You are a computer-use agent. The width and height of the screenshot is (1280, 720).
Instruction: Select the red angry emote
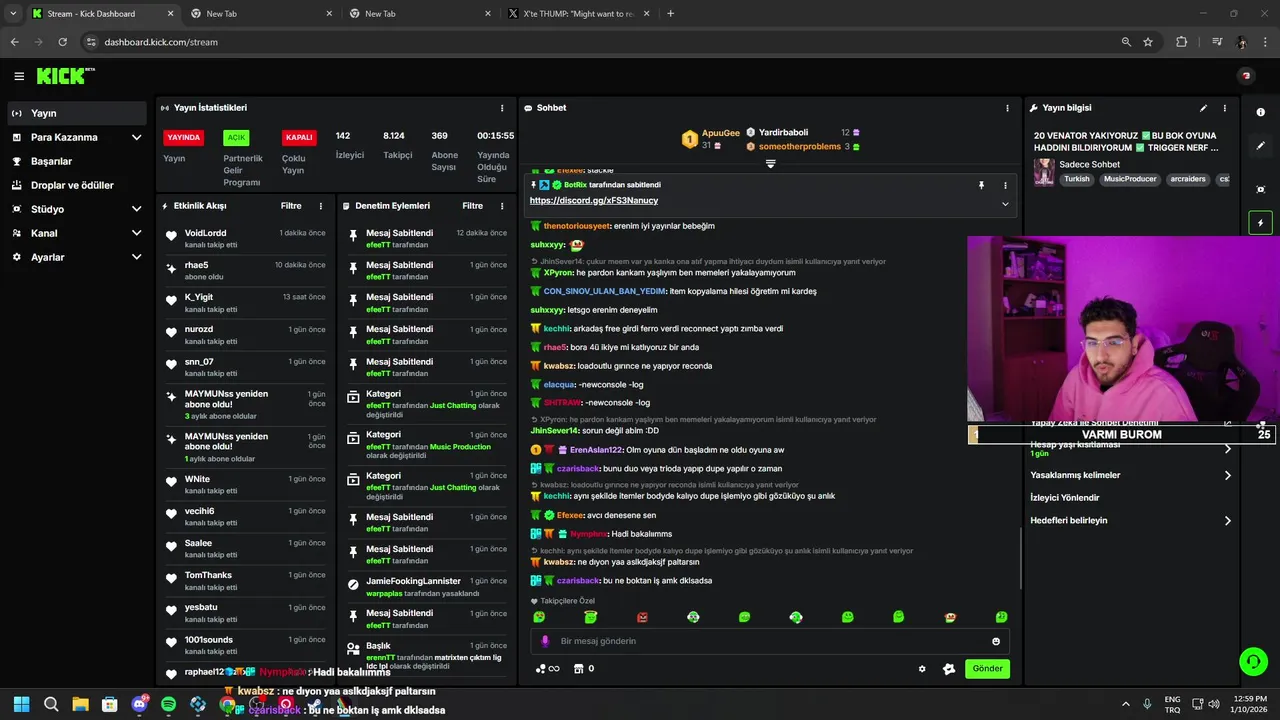tap(642, 617)
